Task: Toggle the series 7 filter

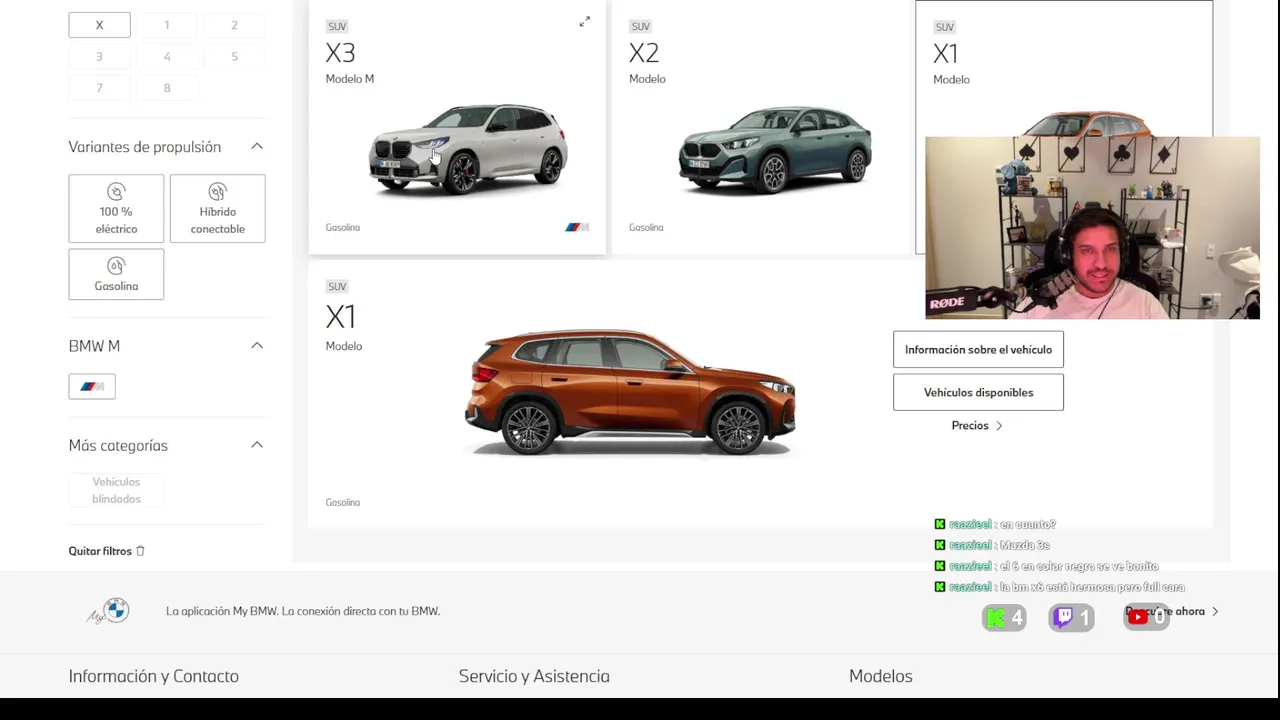Action: pos(99,88)
